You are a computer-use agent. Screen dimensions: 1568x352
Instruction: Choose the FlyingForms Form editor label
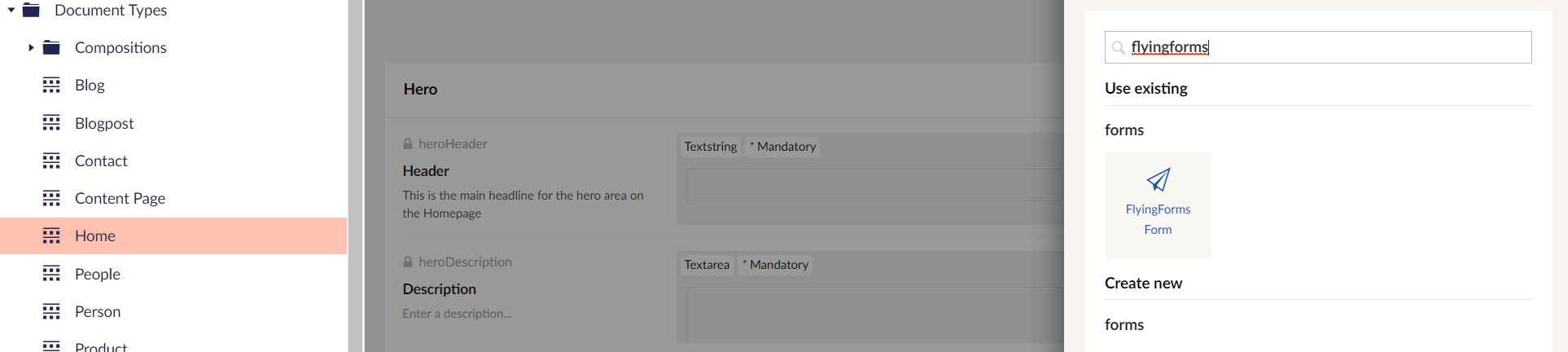coord(1158,219)
